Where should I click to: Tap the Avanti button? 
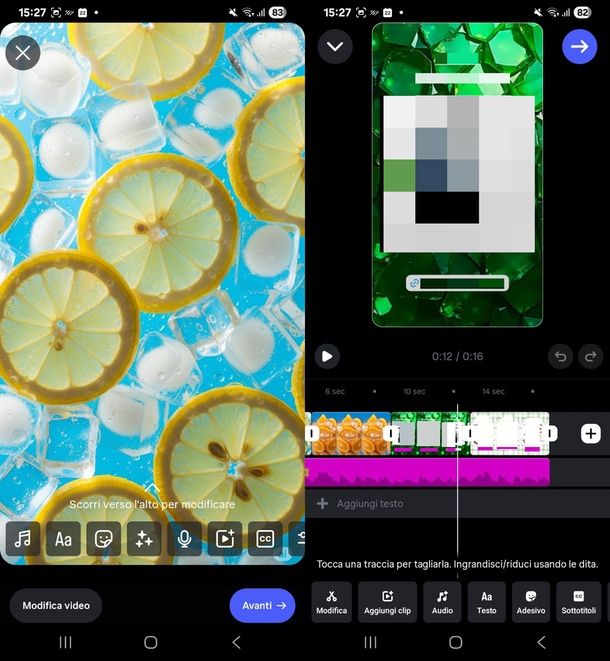pyautogui.click(x=262, y=605)
